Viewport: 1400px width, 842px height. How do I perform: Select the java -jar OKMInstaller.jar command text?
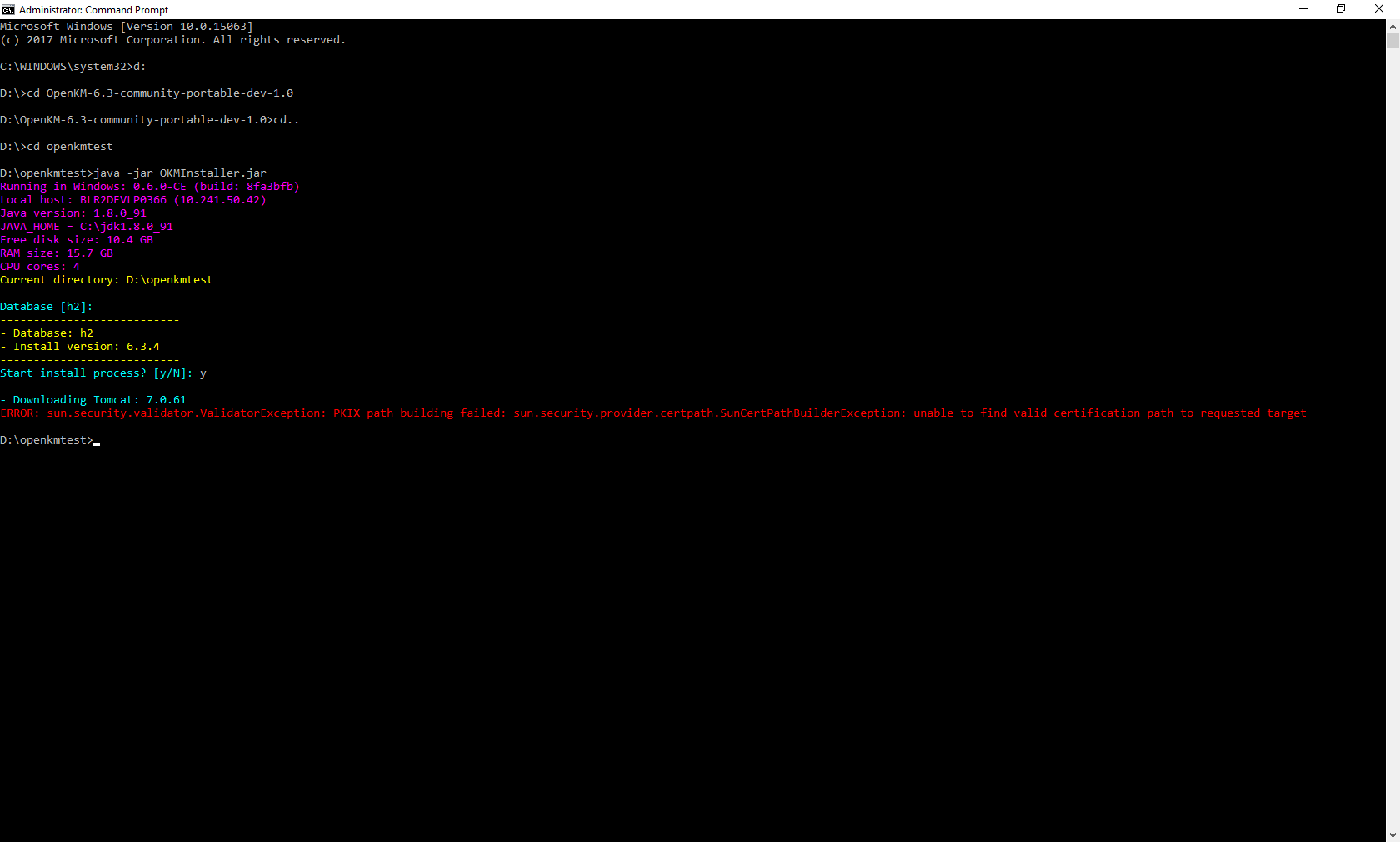pyautogui.click(x=180, y=173)
